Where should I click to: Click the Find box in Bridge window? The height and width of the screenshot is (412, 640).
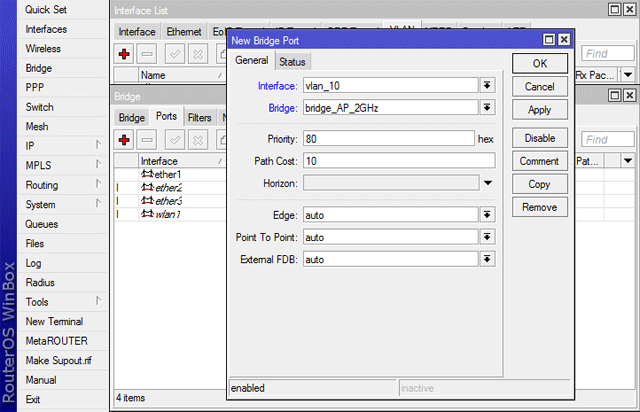coord(608,140)
